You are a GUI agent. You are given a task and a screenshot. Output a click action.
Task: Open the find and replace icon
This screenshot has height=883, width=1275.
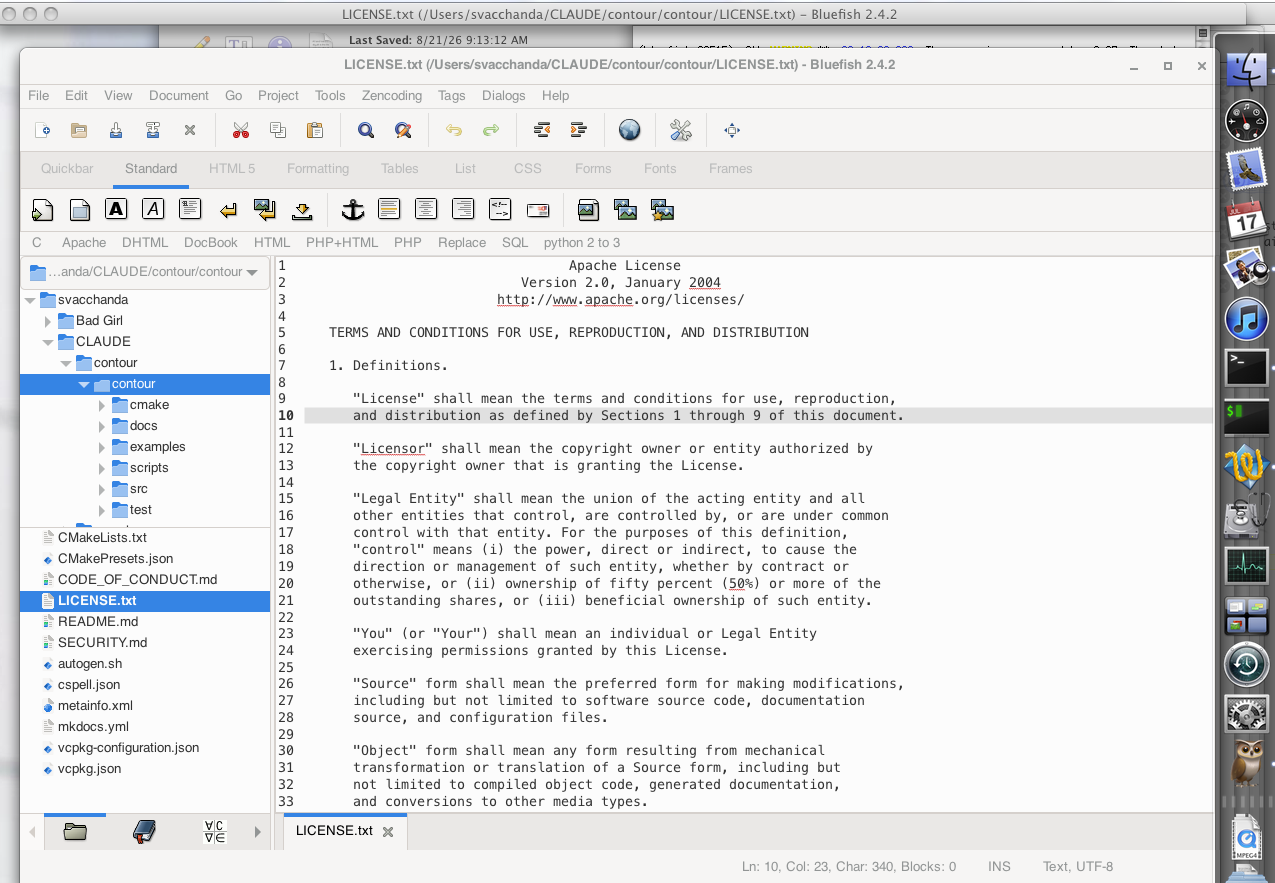pyautogui.click(x=403, y=130)
